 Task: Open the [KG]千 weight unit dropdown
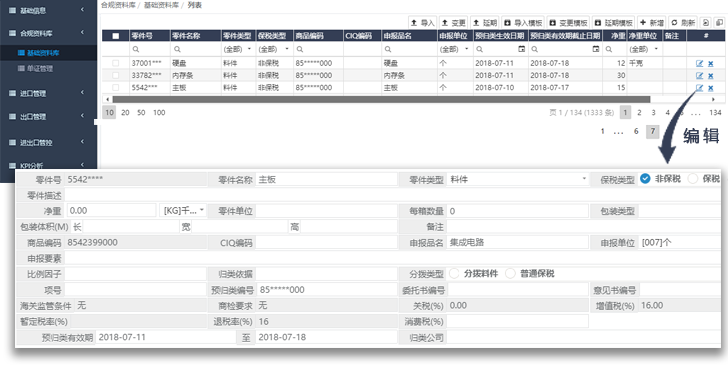pos(183,210)
